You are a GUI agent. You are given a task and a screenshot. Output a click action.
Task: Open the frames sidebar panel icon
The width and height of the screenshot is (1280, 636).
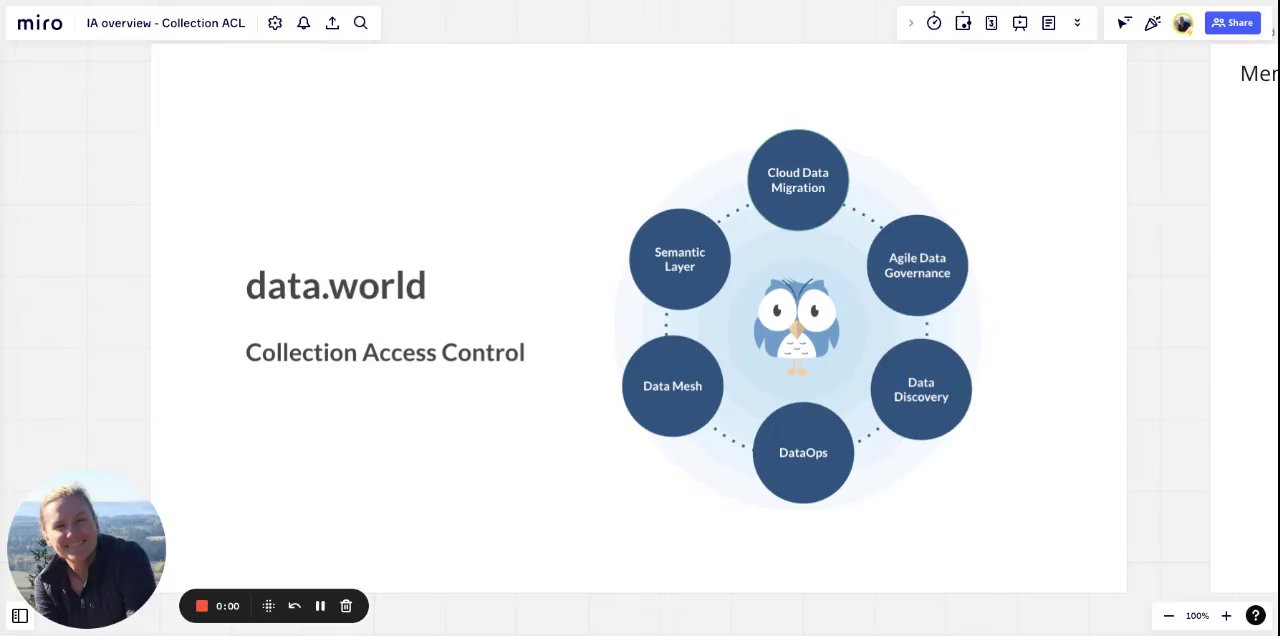point(20,616)
